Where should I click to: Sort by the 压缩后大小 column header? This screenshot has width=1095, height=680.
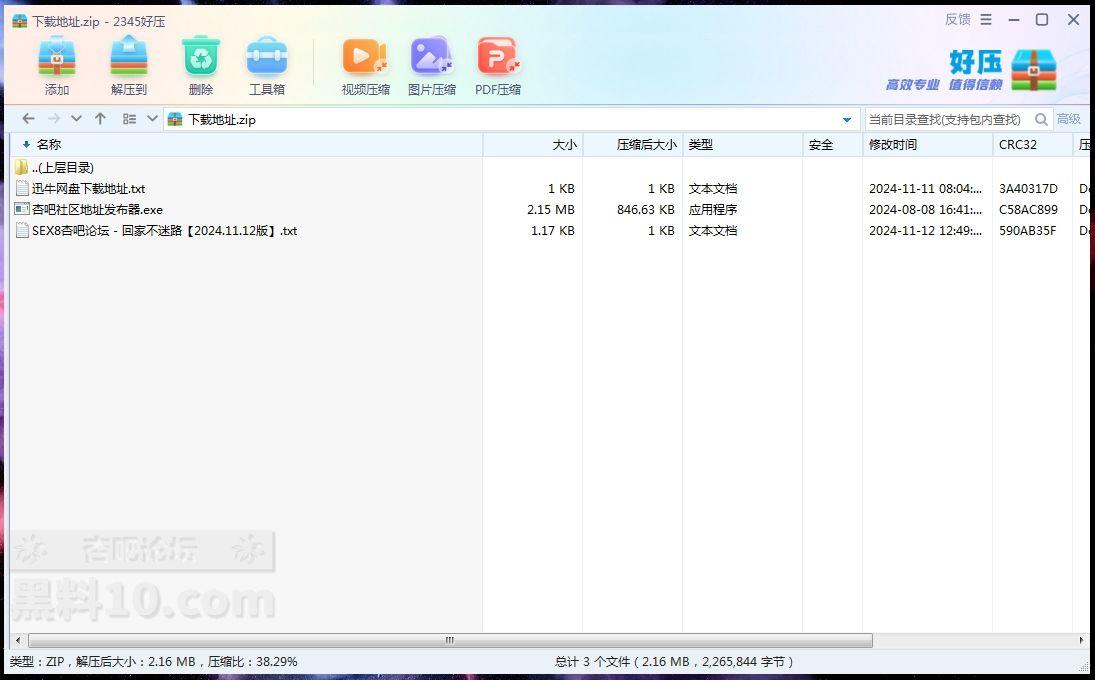(633, 145)
